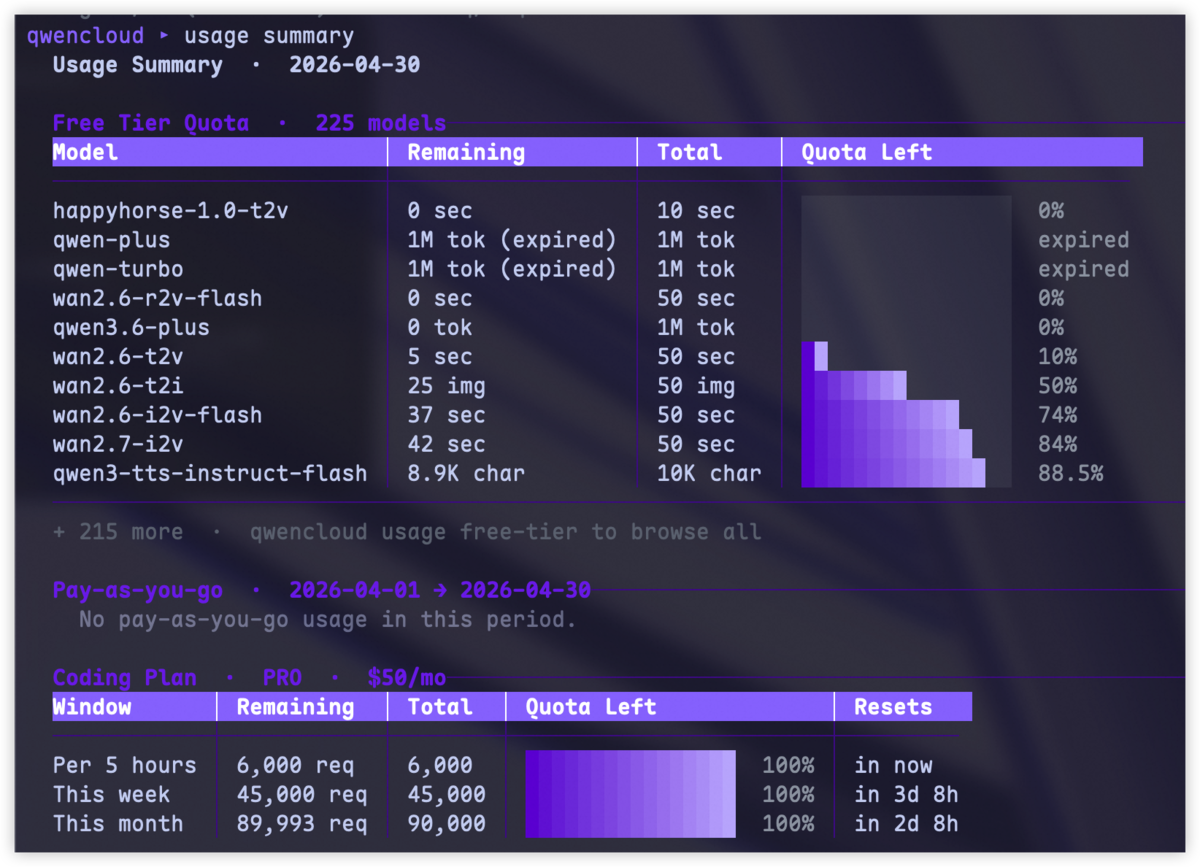Click the '37 sec' remaining value
This screenshot has width=1200, height=867.
click(x=446, y=415)
